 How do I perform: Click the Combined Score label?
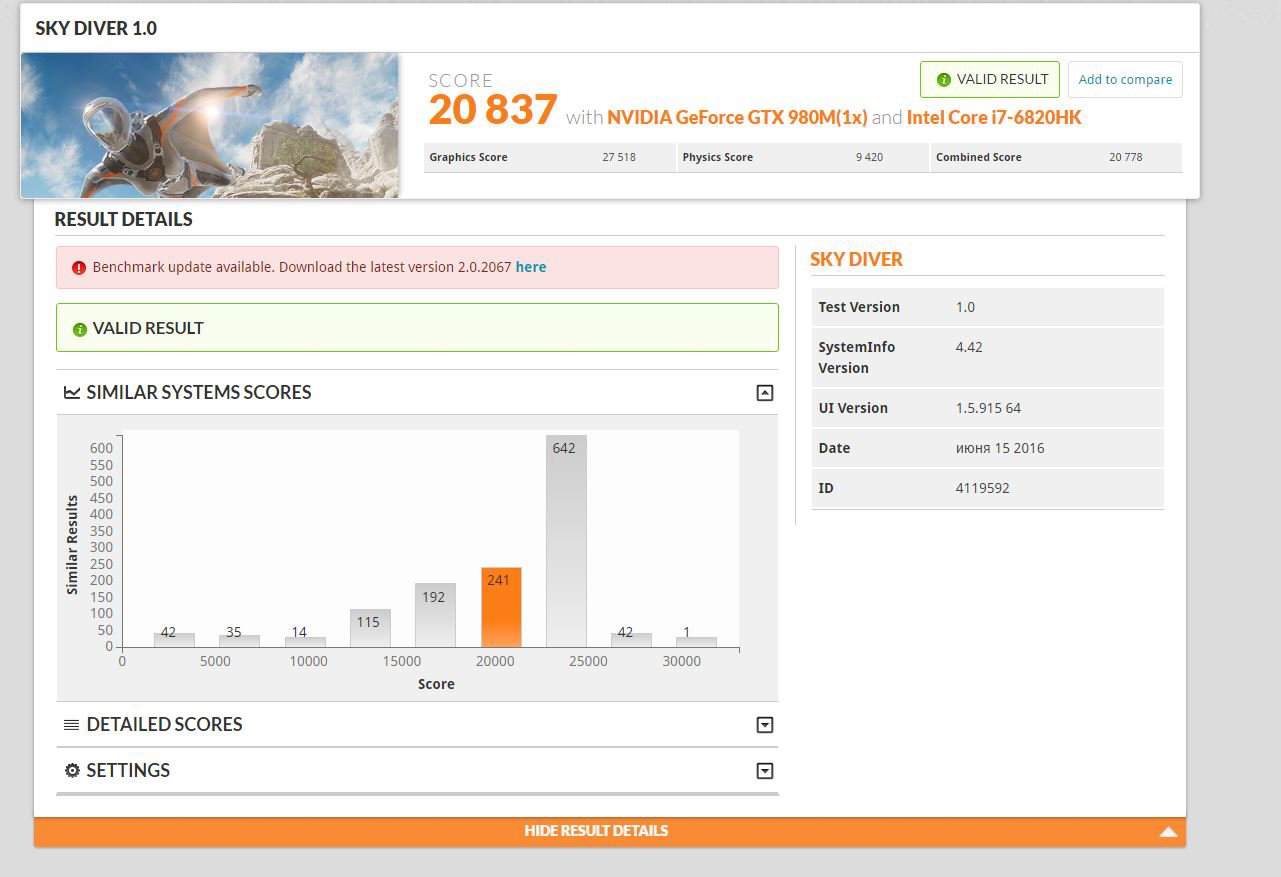(x=979, y=157)
